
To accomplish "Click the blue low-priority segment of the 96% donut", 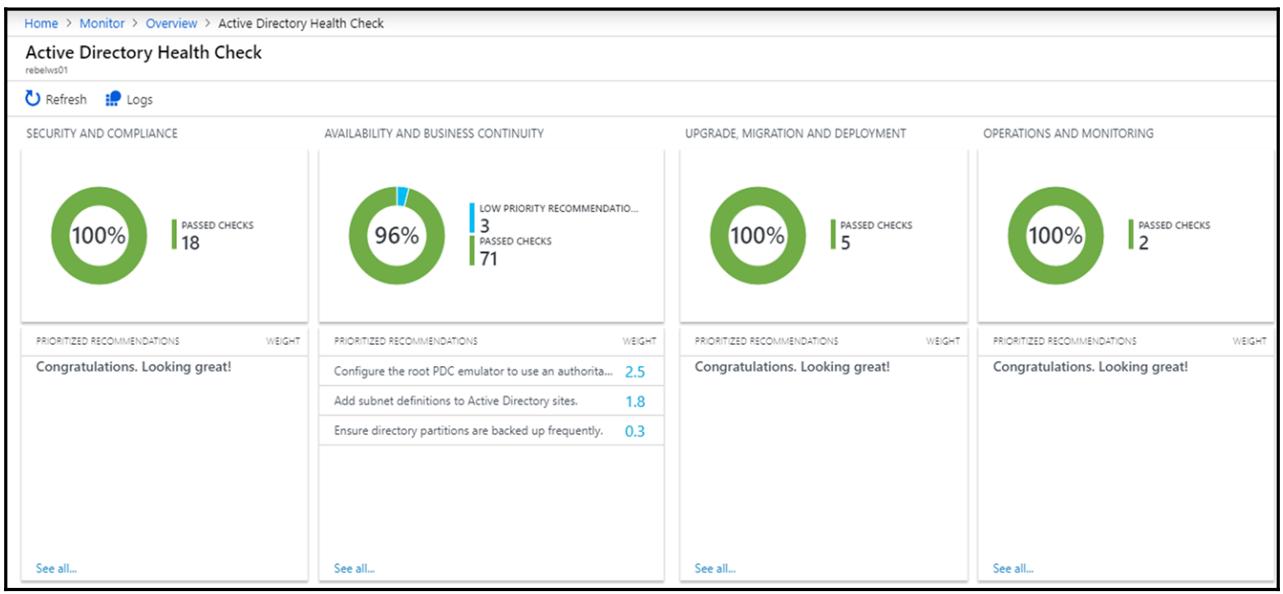I will pos(402,195).
